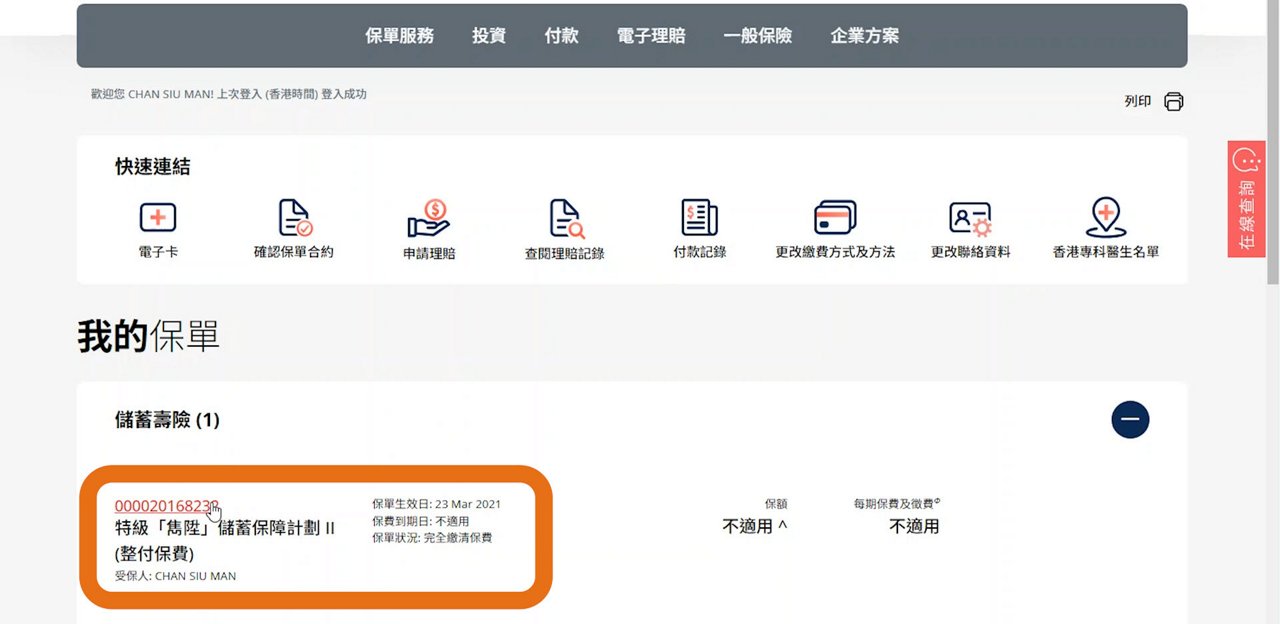The width and height of the screenshot is (1280, 624).
Task: Select 付款 in the navigation bar
Action: (562, 36)
